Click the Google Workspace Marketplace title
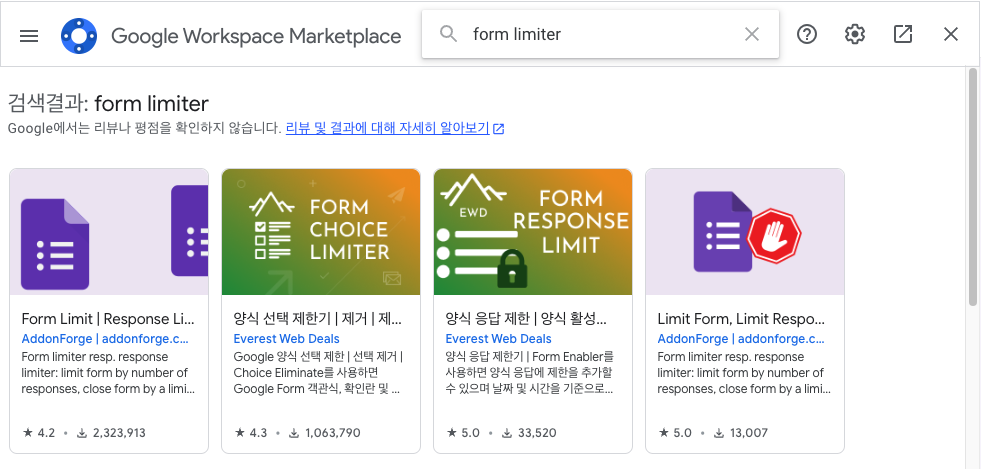The image size is (981, 469). 256,36
